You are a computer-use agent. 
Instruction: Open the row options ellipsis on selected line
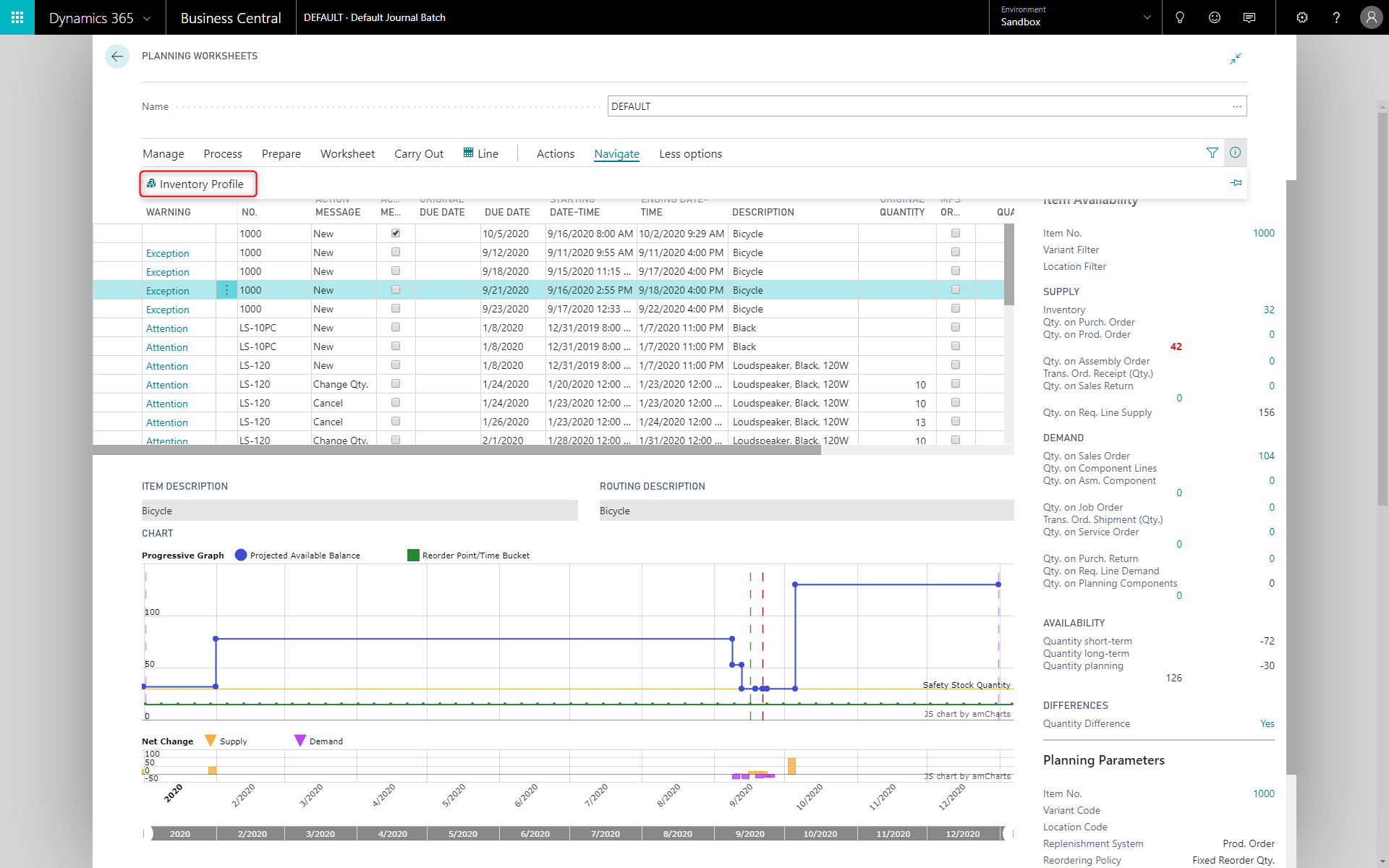(x=226, y=289)
